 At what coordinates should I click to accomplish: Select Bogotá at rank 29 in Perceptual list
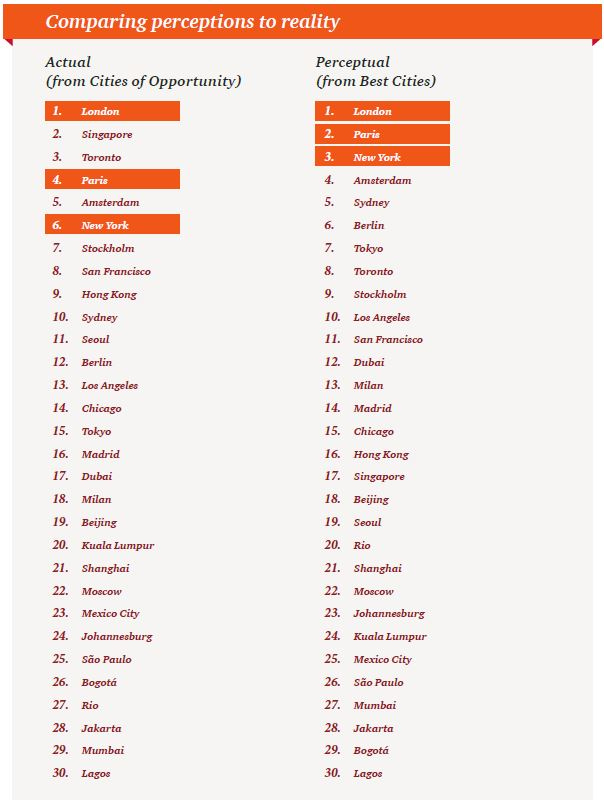371,750
